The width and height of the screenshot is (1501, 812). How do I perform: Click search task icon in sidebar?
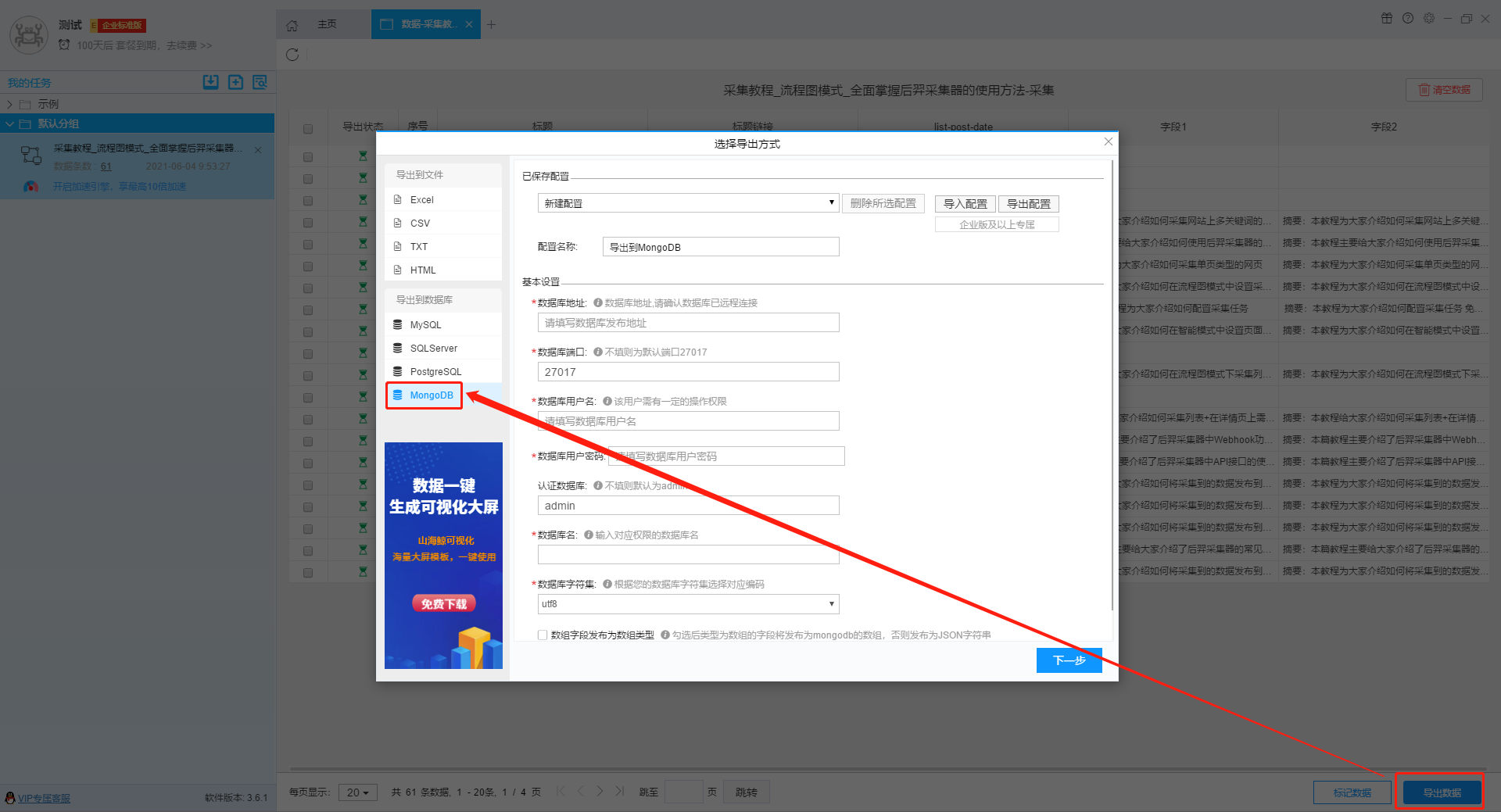260,82
